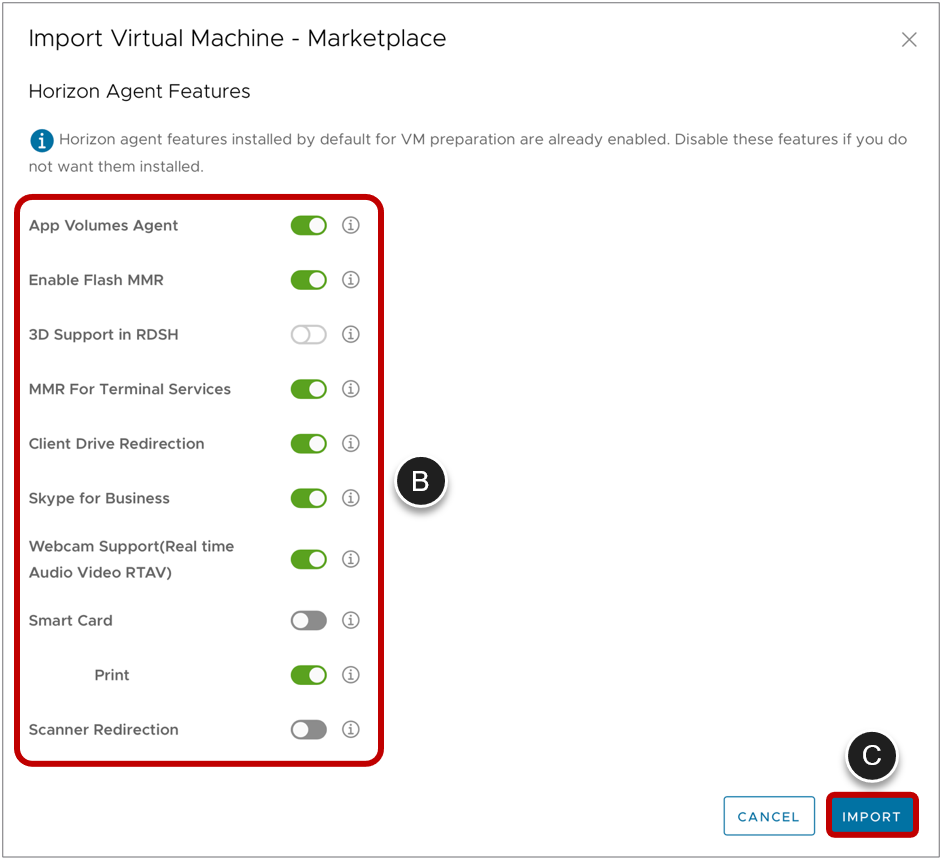View info for 3D Support in RDSH
Screen dimensions: 942x860
tap(350, 334)
